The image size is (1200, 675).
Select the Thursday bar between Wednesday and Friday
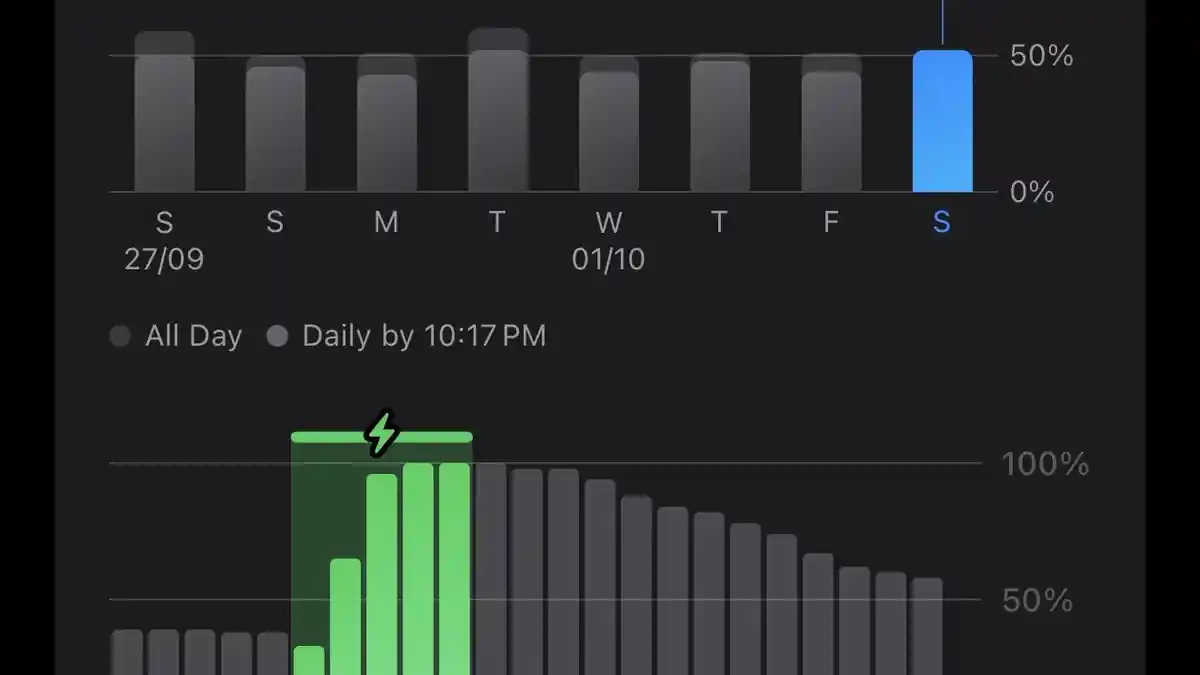click(x=720, y=125)
